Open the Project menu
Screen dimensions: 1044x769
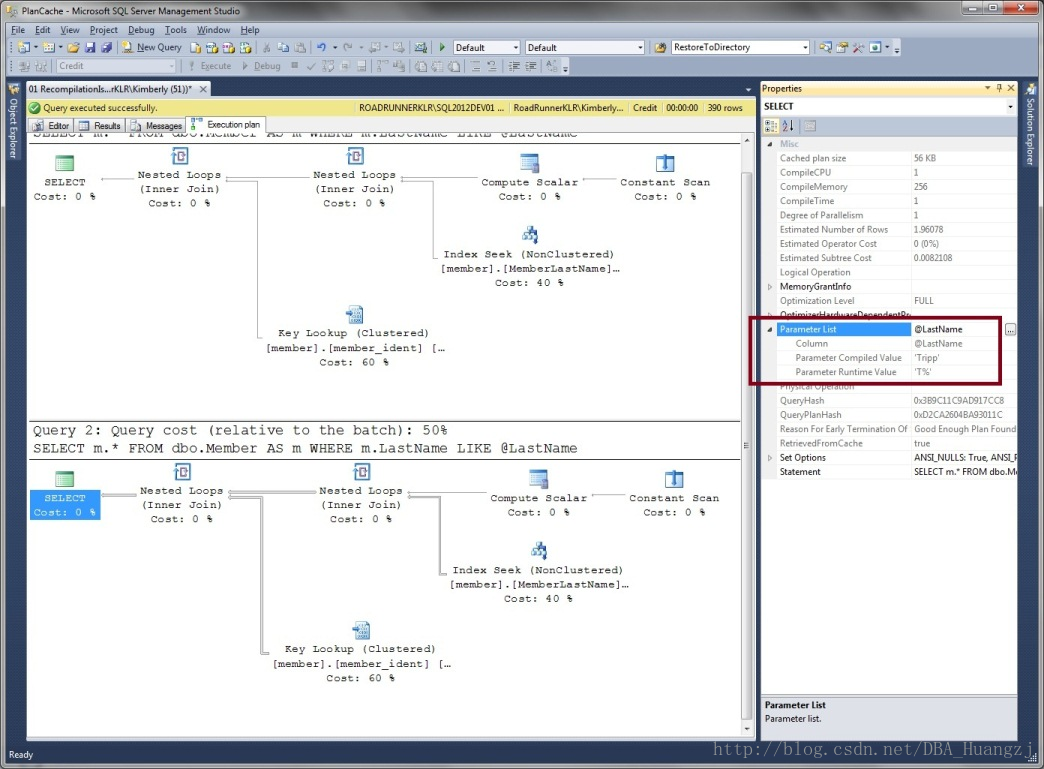[x=104, y=30]
